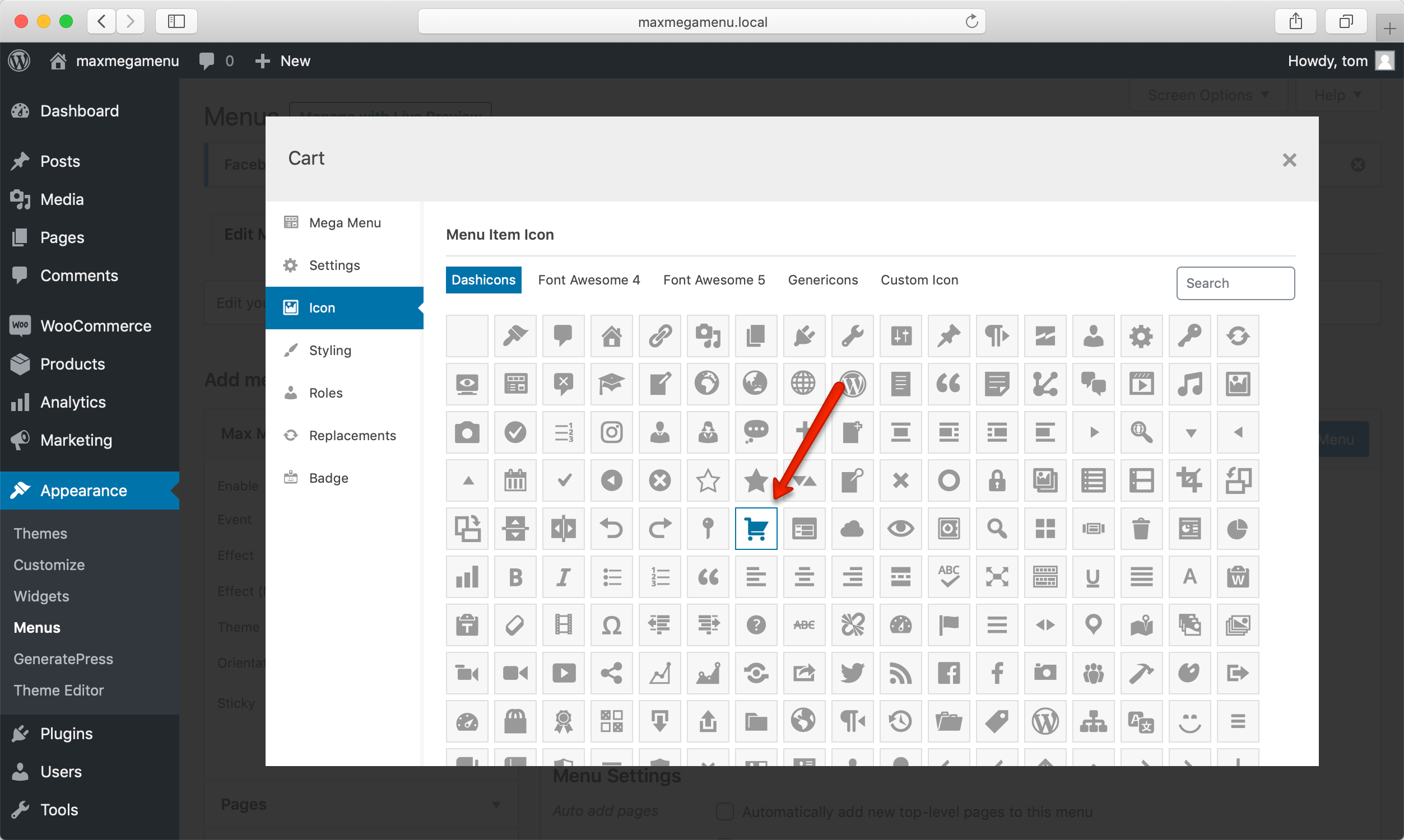1404x840 pixels.
Task: Choose the RSS feed dashicon
Action: pyautogui.click(x=900, y=673)
